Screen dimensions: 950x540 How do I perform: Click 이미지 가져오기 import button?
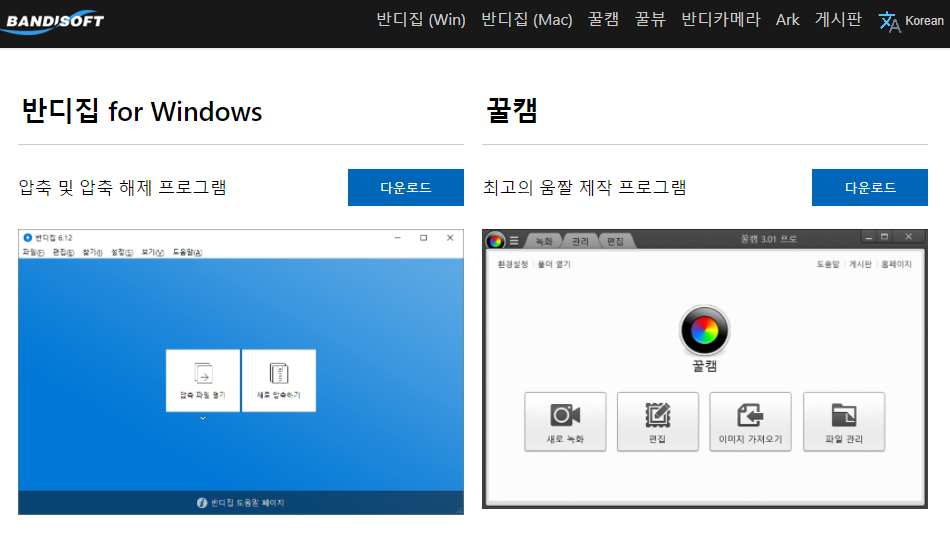tap(750, 422)
